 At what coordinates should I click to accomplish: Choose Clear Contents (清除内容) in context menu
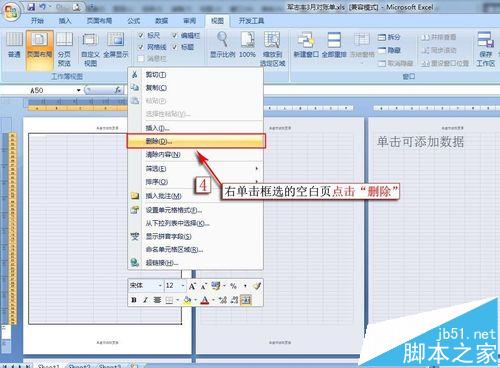[x=196, y=155]
